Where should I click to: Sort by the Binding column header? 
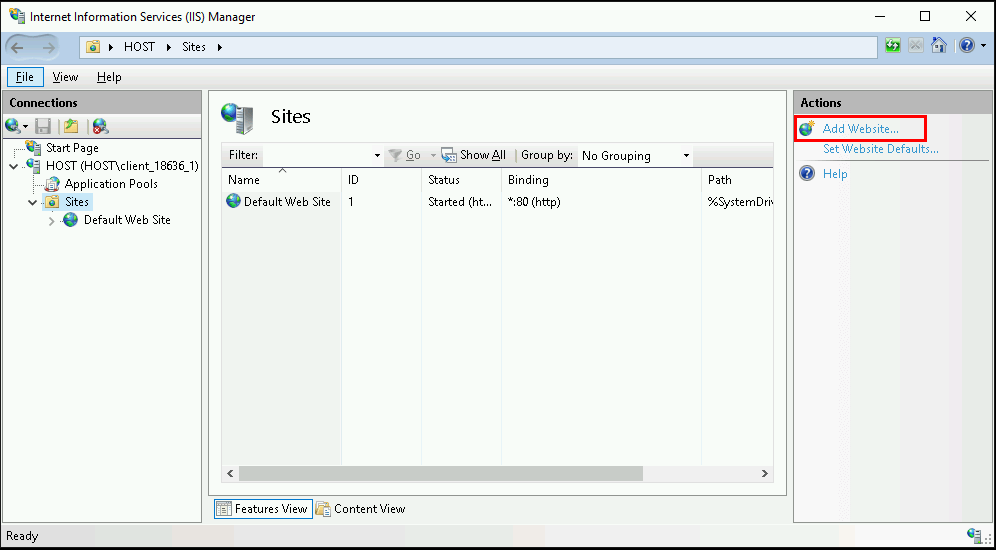tap(601, 180)
